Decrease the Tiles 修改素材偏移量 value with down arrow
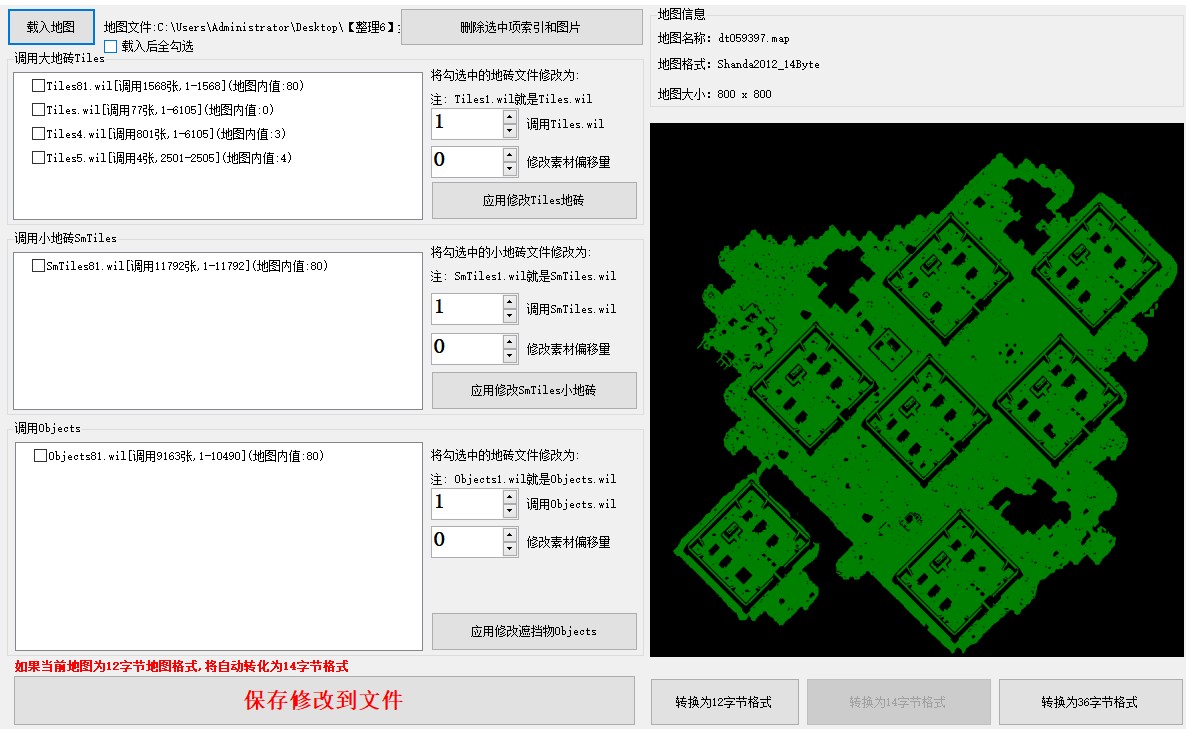 510,169
